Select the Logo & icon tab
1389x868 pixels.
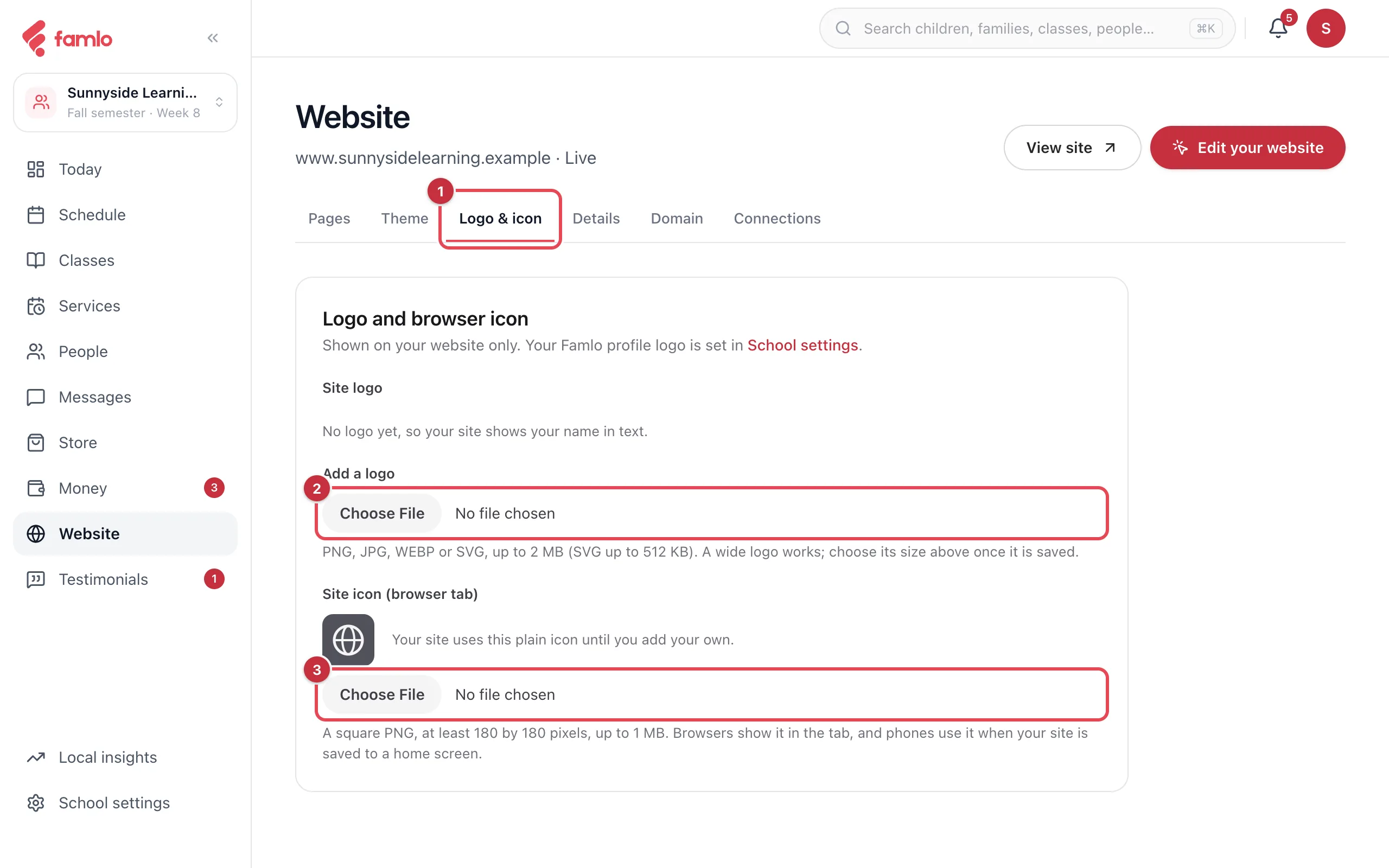tap(500, 218)
